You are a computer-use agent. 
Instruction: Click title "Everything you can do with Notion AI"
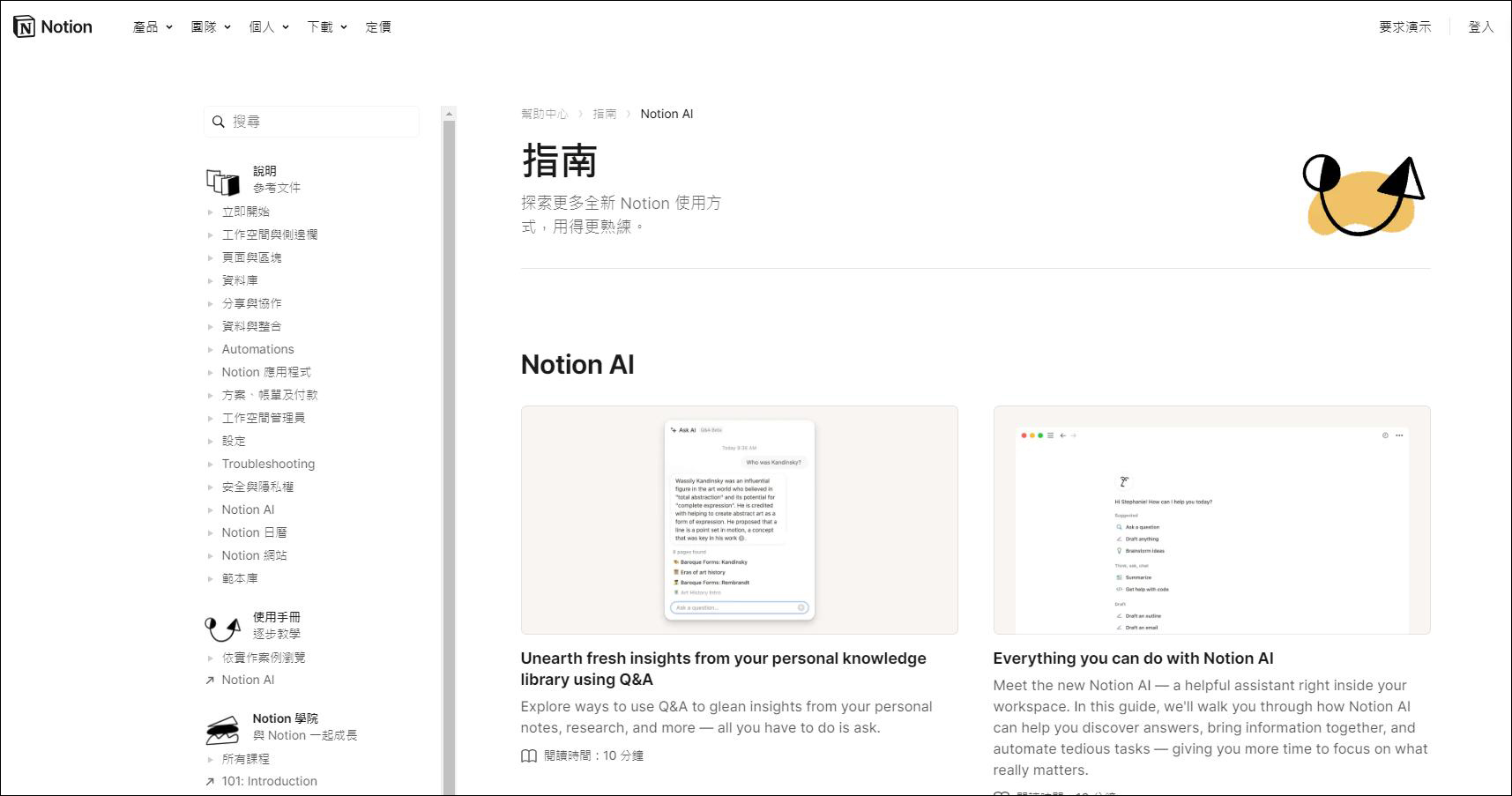coord(1133,658)
